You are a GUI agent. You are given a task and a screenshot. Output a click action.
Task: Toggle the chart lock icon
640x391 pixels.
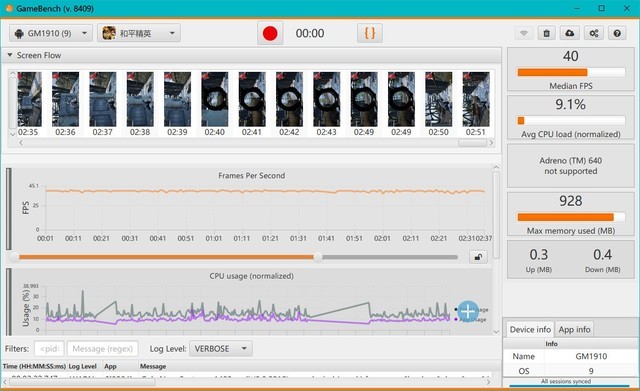[478, 257]
